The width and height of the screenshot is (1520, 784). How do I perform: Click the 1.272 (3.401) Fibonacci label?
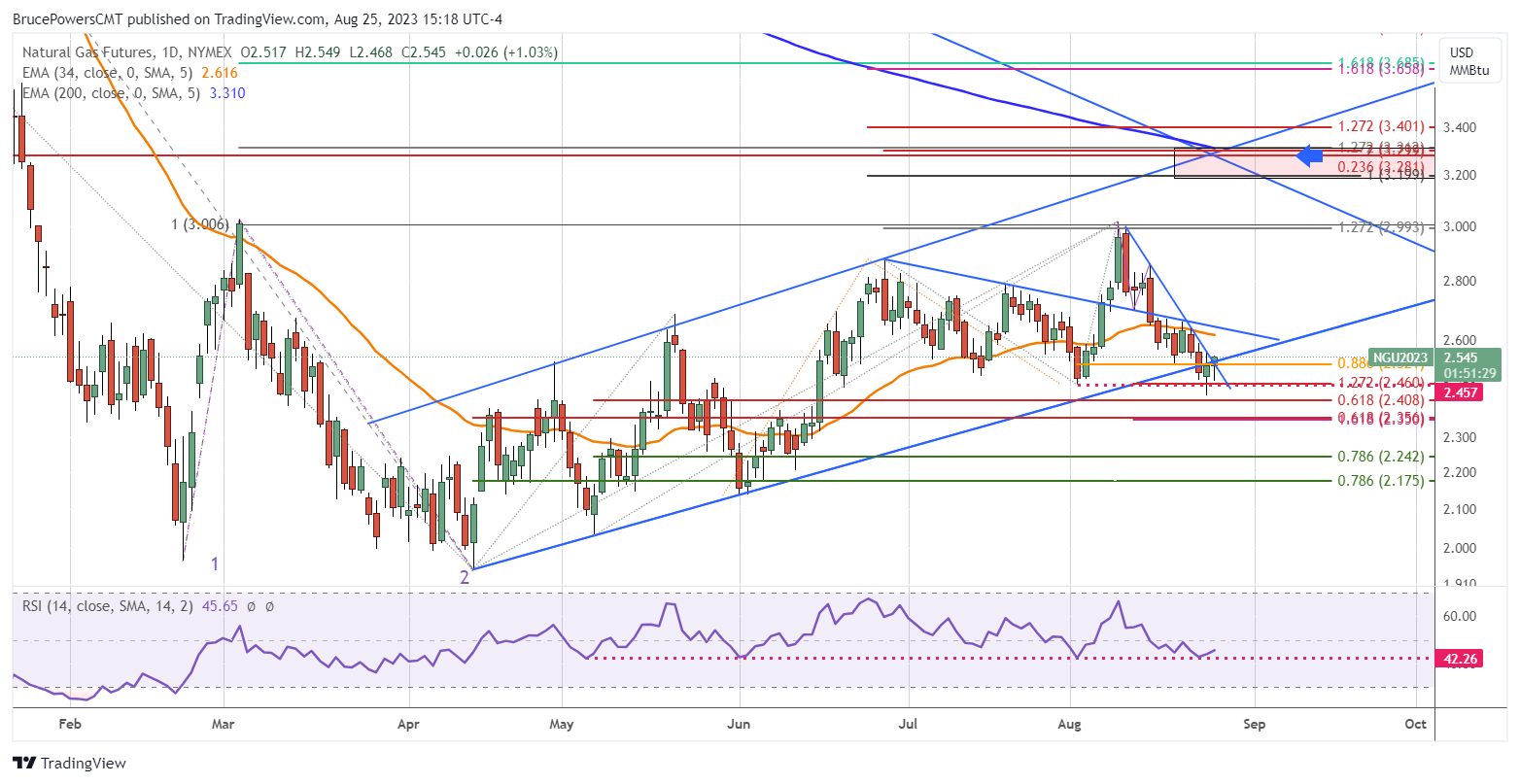click(1381, 126)
